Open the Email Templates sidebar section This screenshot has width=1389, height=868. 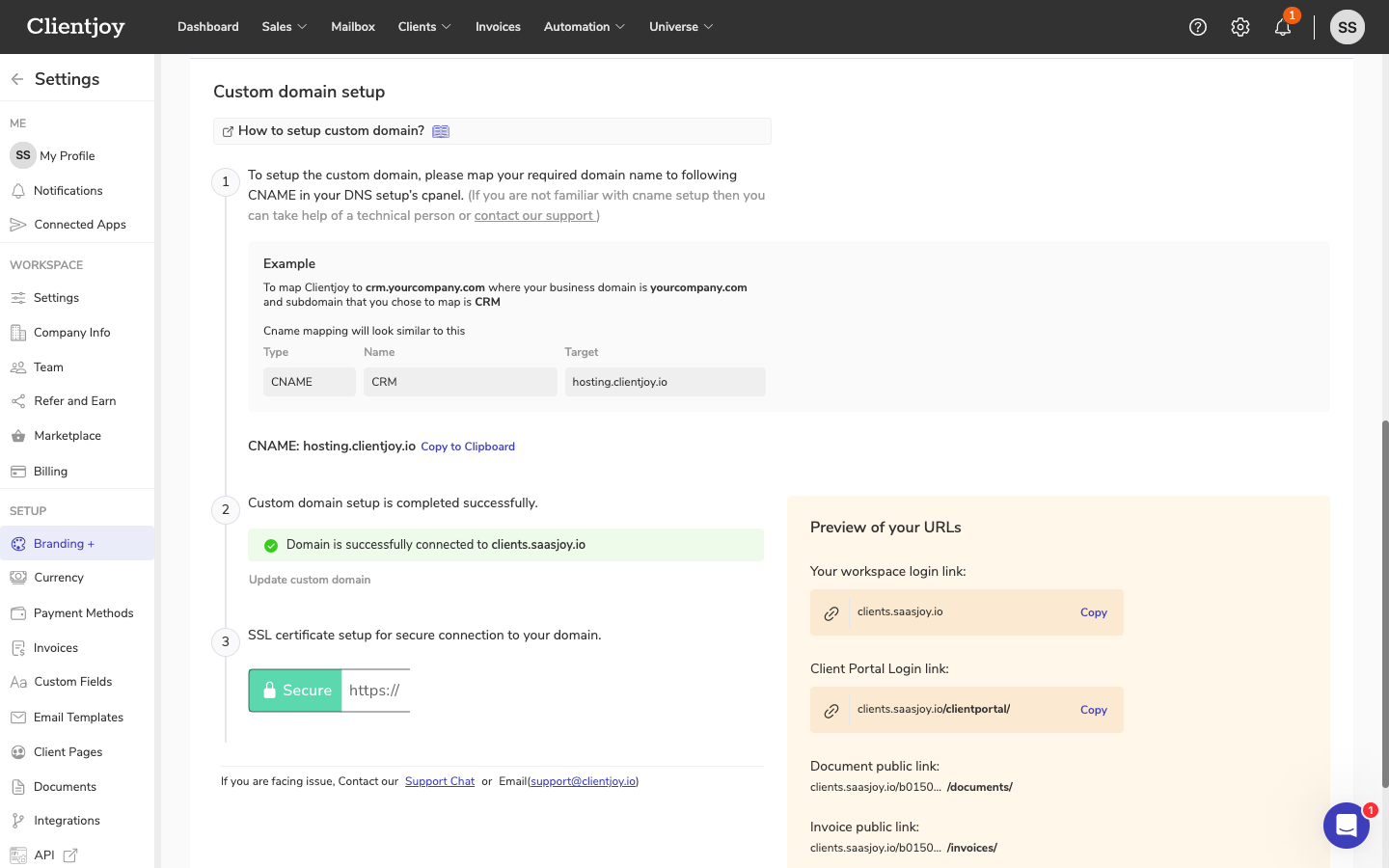(x=79, y=717)
